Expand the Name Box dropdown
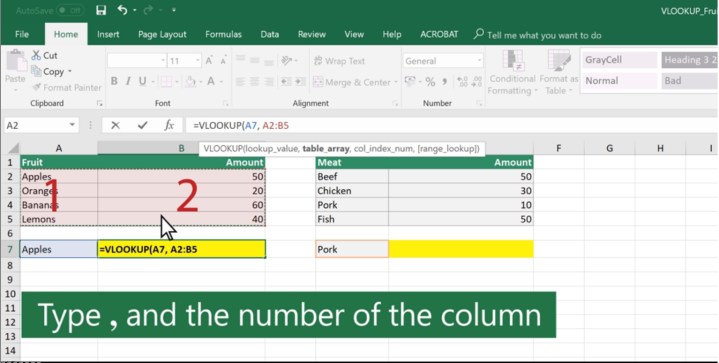 72,125
